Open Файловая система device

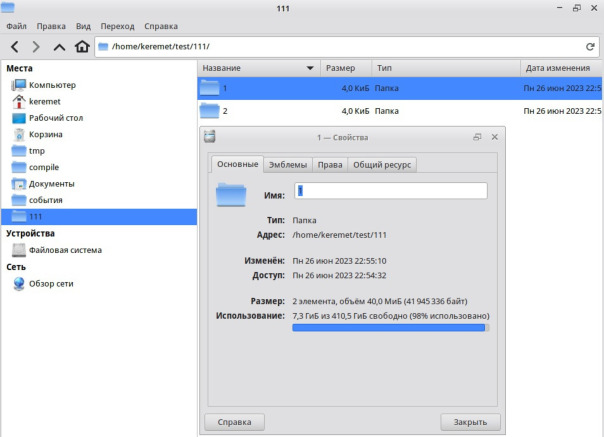[57, 250]
